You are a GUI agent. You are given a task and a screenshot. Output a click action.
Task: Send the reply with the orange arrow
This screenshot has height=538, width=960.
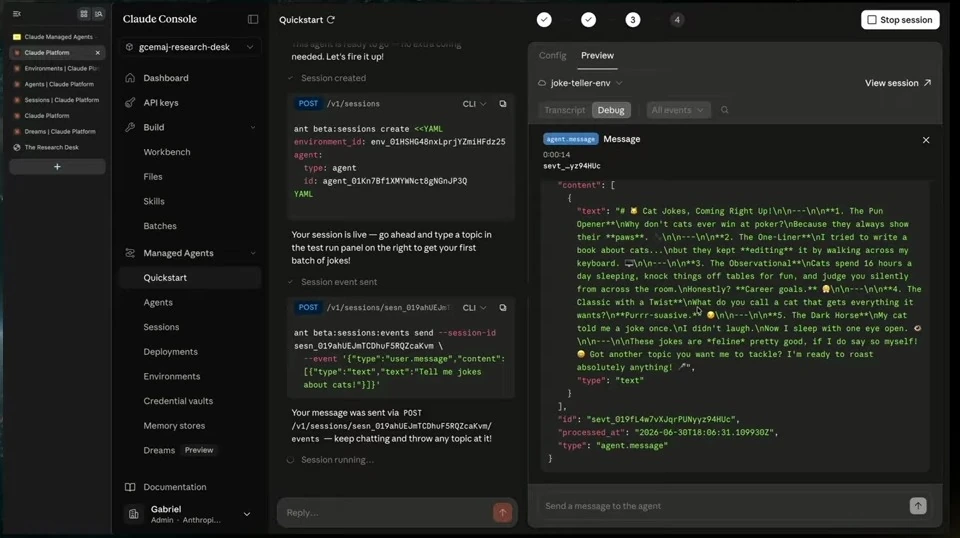pos(503,513)
